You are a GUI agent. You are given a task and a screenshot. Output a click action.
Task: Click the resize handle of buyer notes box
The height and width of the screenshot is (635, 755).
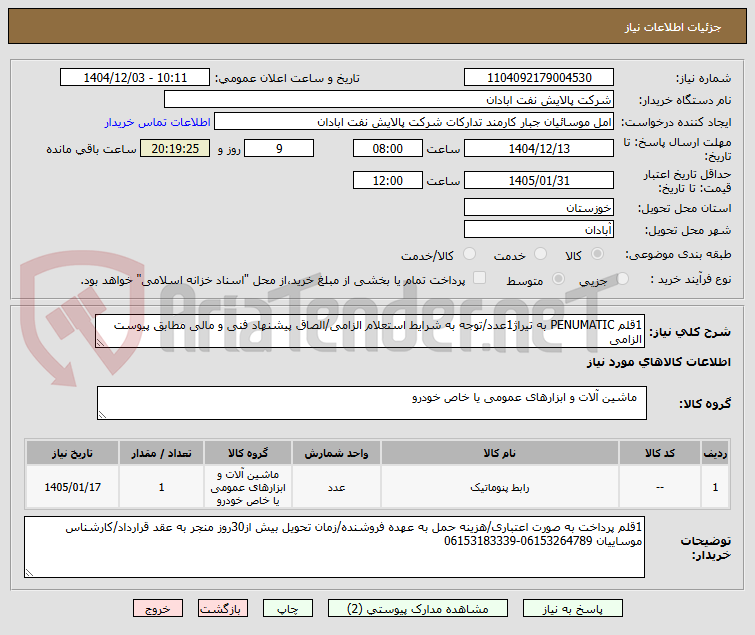pos(29,572)
